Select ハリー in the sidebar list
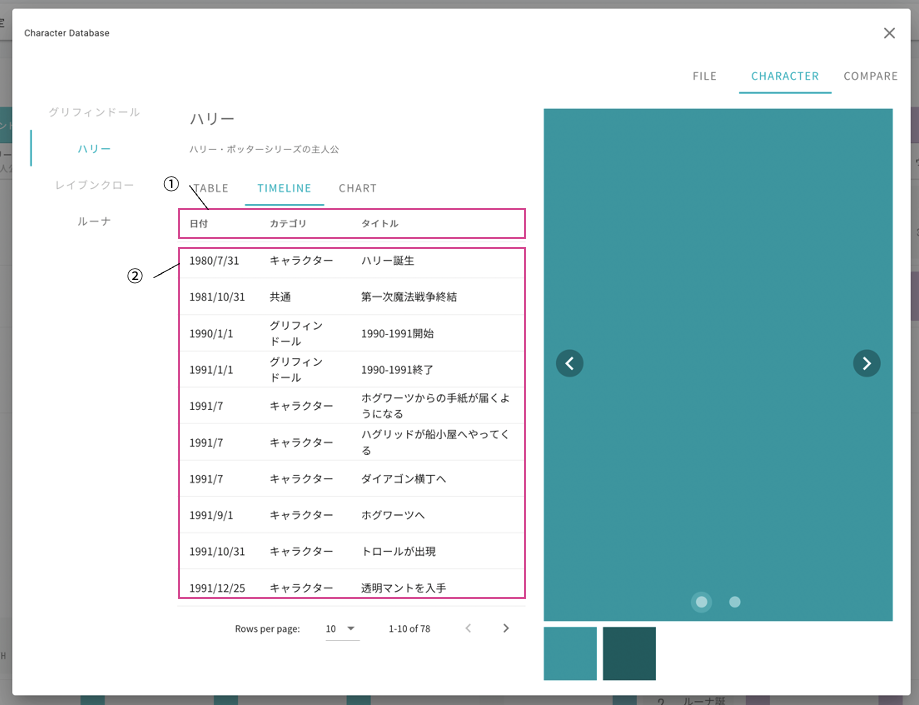The height and width of the screenshot is (705, 919). click(94, 149)
